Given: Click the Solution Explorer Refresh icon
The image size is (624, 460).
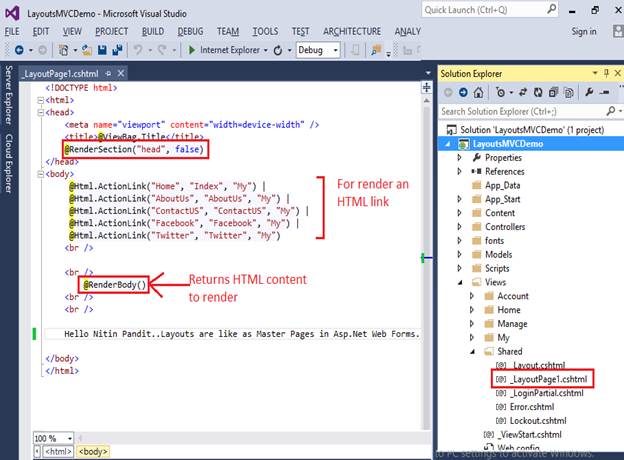Looking at the screenshot, I should pos(538,93).
